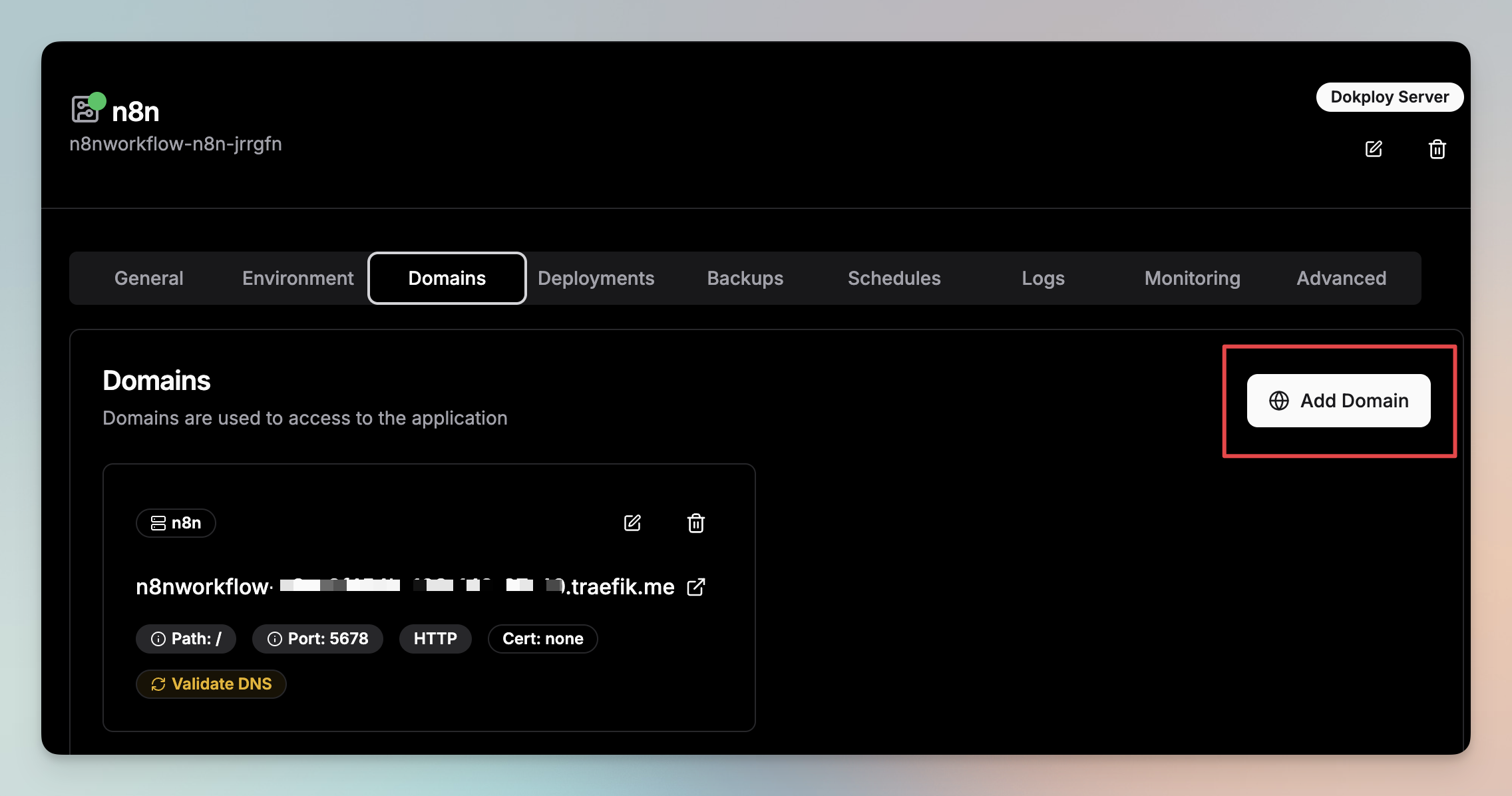The image size is (1512, 796).
Task: Click the n8n compose service icon
Action: coord(85,109)
